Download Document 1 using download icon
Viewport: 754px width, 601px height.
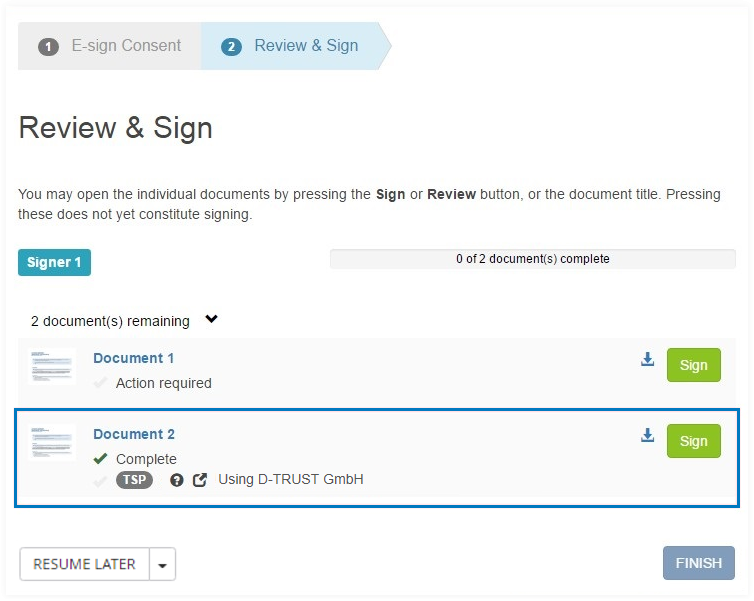647,360
